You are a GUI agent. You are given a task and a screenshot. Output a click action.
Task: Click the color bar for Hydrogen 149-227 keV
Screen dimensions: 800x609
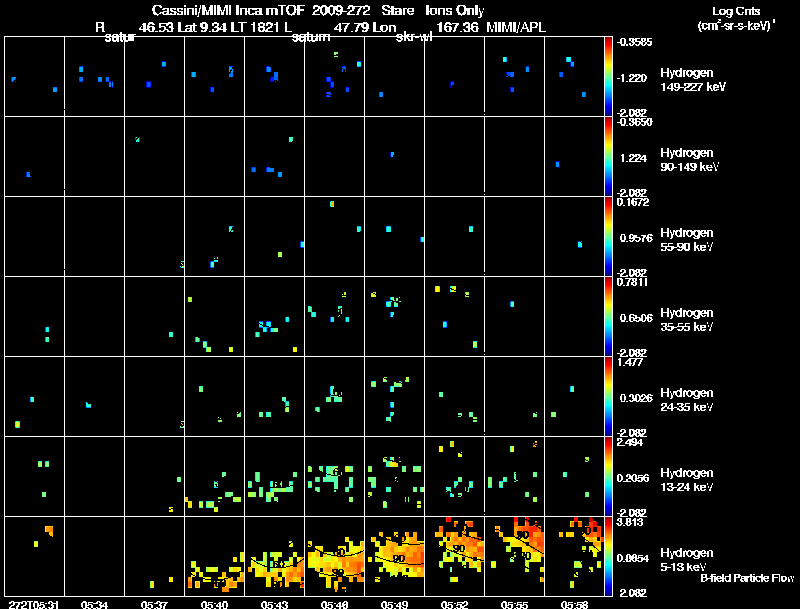coord(608,76)
